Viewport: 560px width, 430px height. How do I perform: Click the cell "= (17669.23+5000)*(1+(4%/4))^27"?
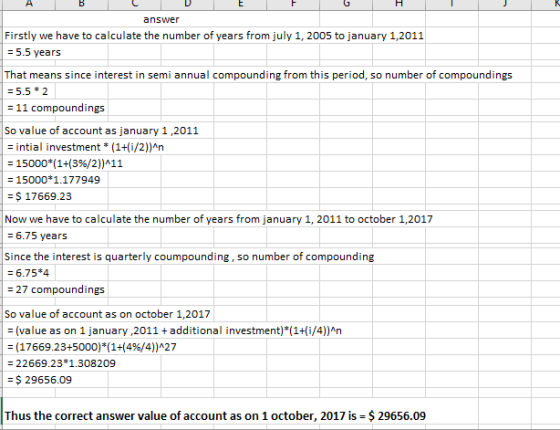91,347
